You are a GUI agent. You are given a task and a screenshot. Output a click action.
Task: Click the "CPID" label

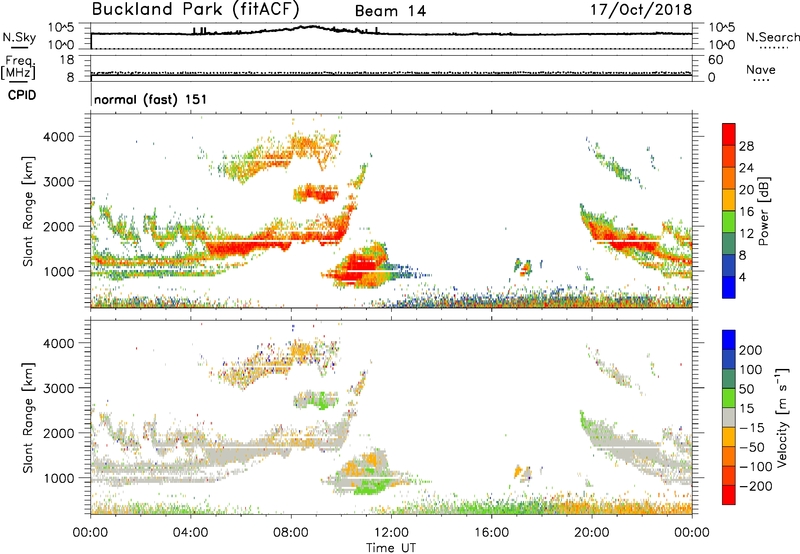(22, 95)
